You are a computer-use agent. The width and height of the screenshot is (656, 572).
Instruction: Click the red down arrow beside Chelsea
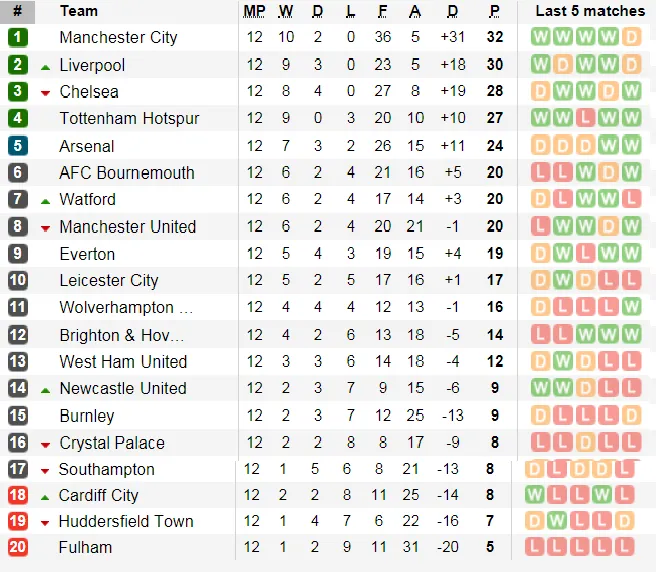pos(45,93)
